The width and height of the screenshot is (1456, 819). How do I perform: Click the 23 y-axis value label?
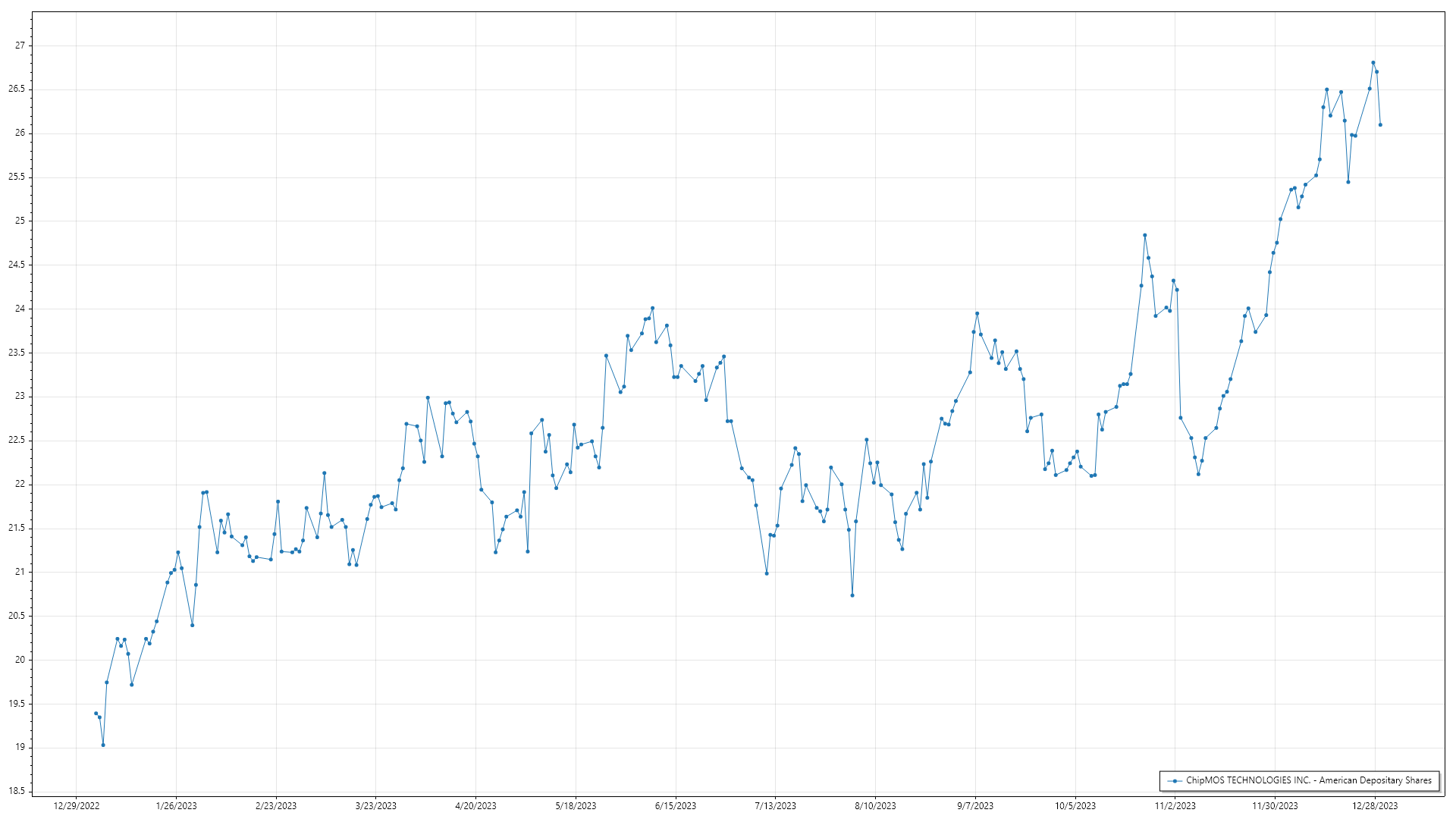pyautogui.click(x=20, y=397)
